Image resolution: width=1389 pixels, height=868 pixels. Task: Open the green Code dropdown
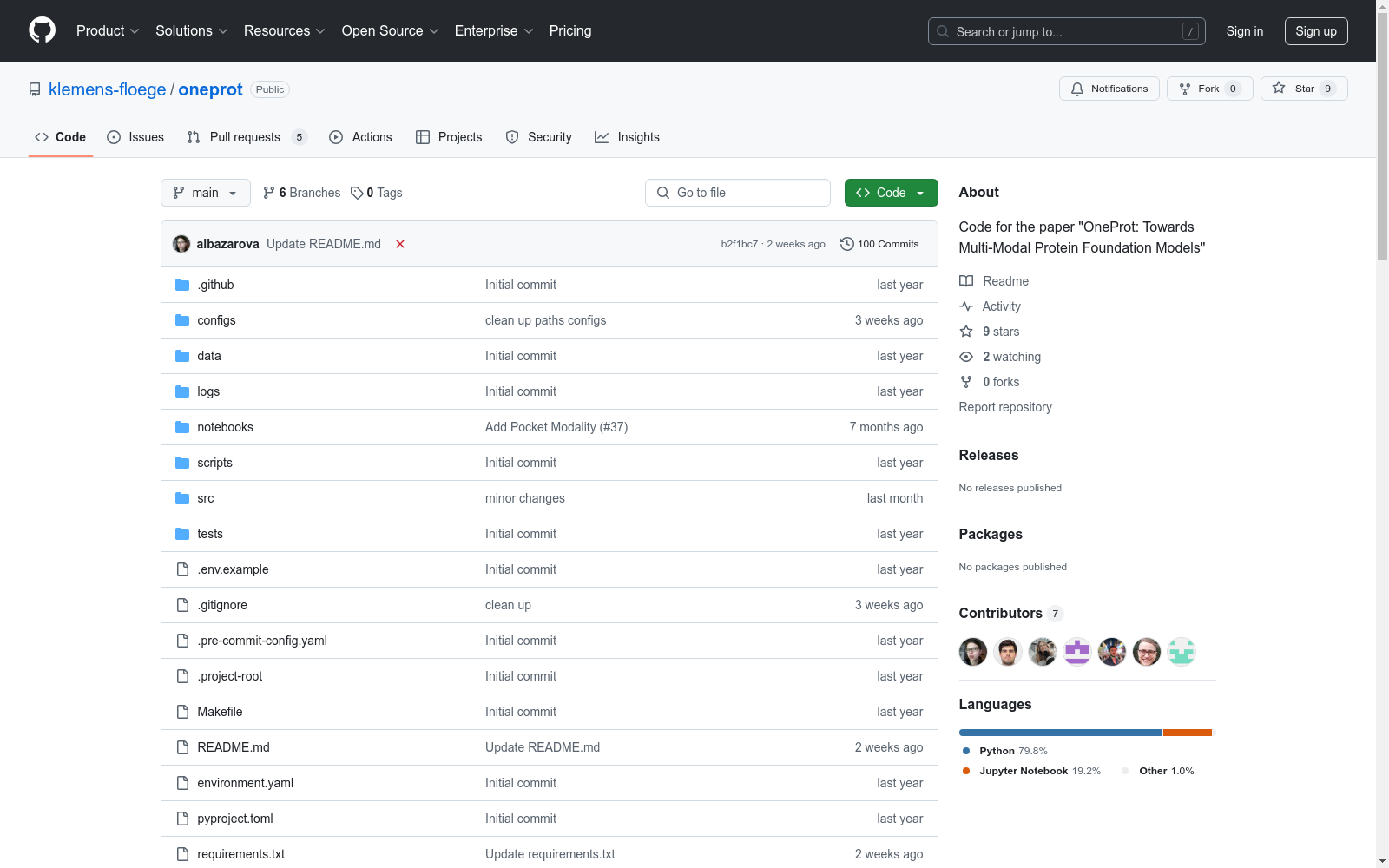(x=891, y=193)
